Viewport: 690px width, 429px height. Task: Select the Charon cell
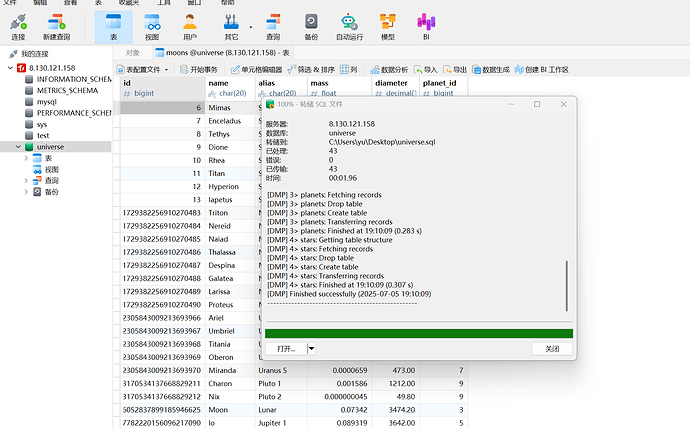pyautogui.click(x=230, y=384)
